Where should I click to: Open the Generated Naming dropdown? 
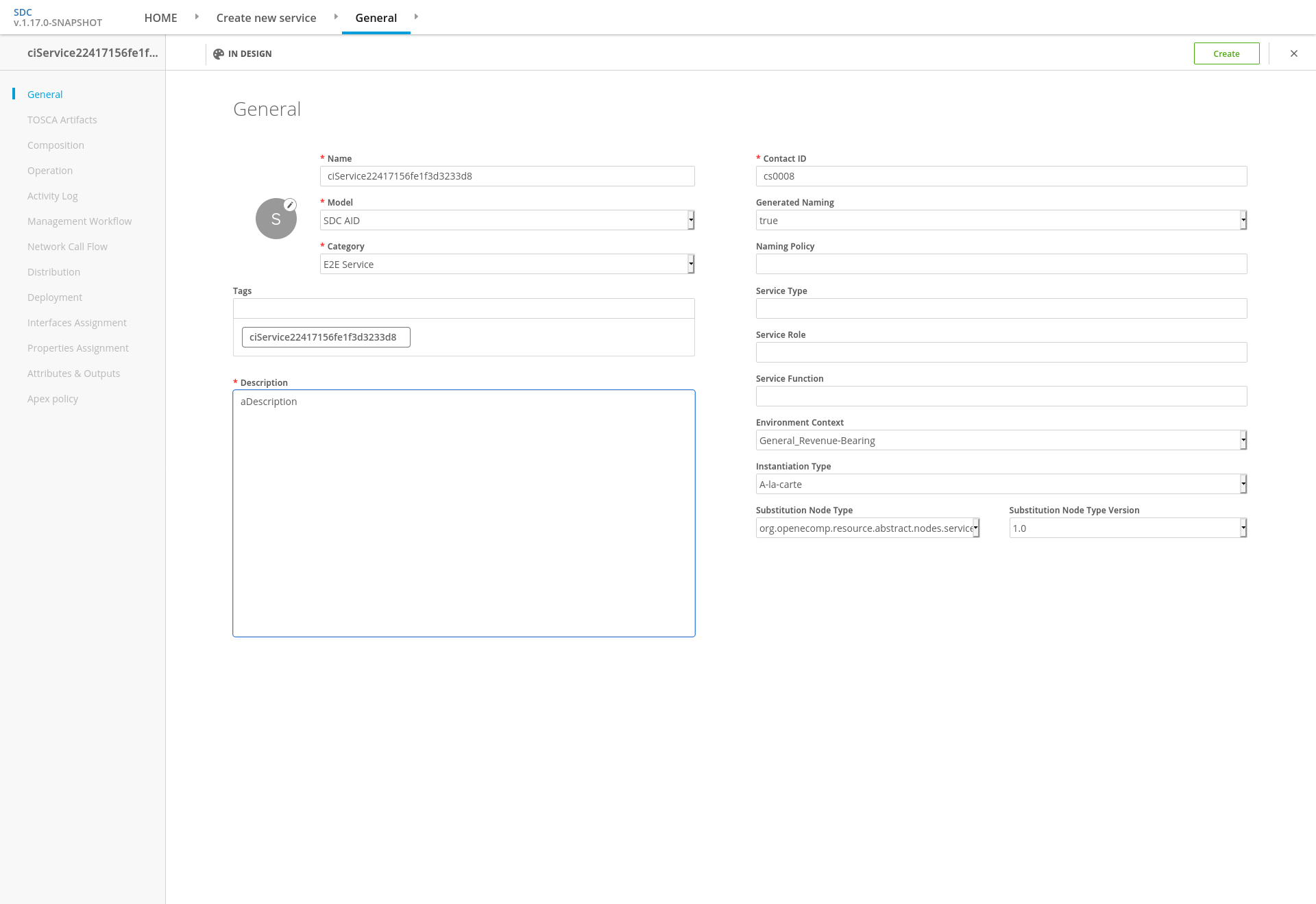tap(1001, 220)
